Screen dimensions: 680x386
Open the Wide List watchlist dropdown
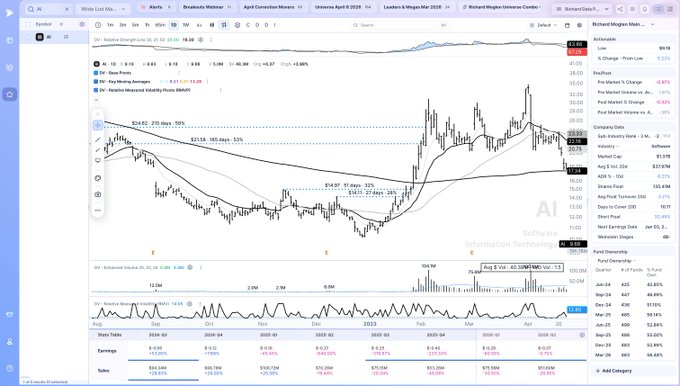[x=103, y=9]
